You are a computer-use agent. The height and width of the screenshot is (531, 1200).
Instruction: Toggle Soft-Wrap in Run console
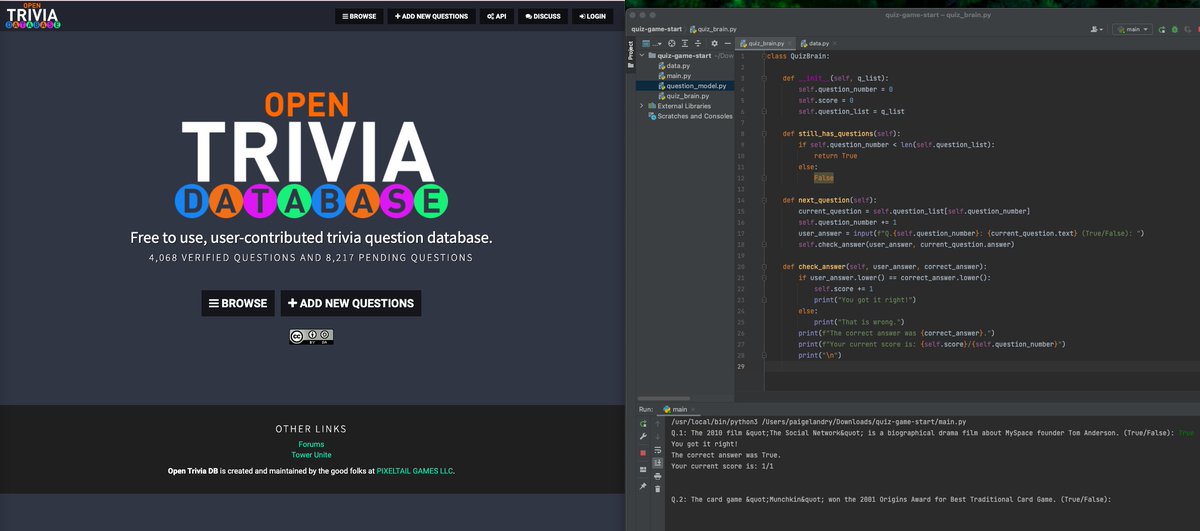tap(658, 450)
